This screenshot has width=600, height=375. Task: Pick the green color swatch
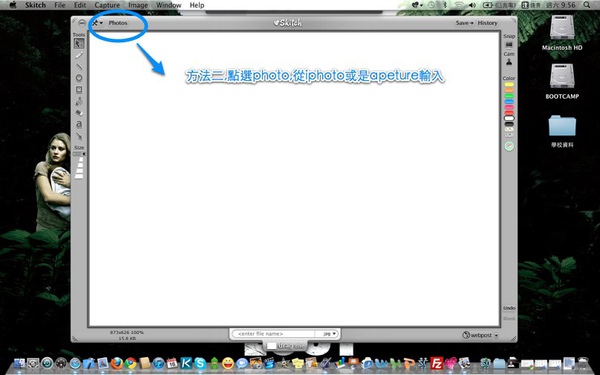[x=509, y=96]
